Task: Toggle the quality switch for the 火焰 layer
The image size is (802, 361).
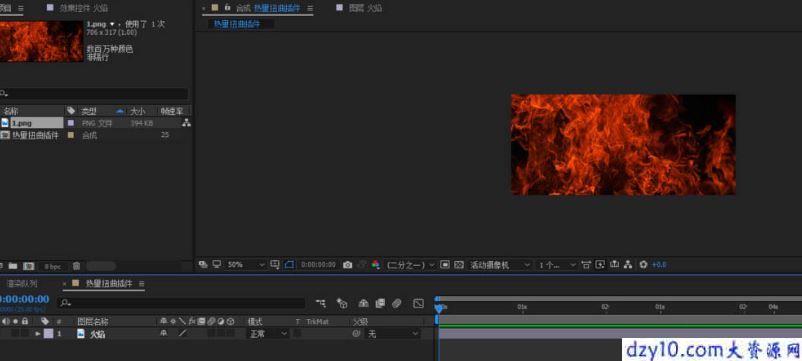Action: coord(183,333)
